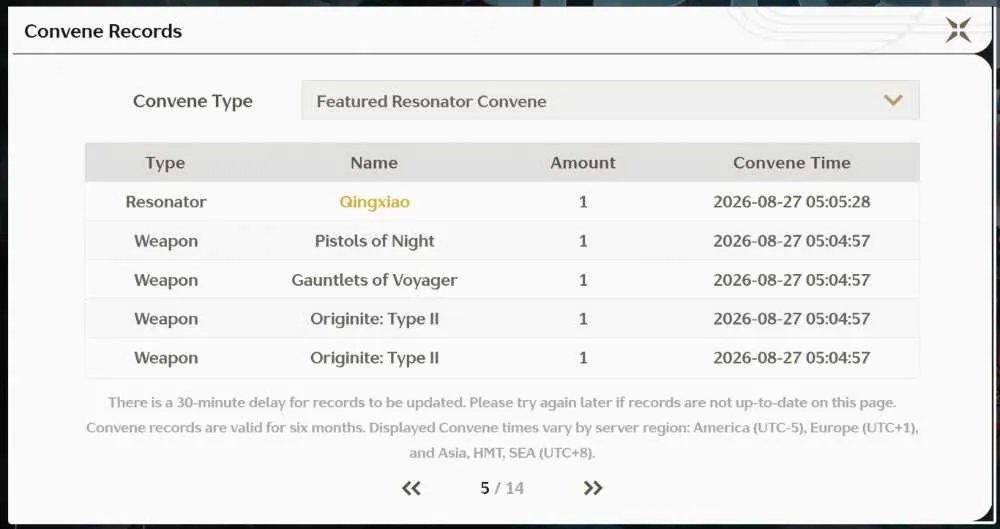Screen dimensions: 1000x529
Task: Click the page indicator 5 / 14
Action: [x=502, y=488]
